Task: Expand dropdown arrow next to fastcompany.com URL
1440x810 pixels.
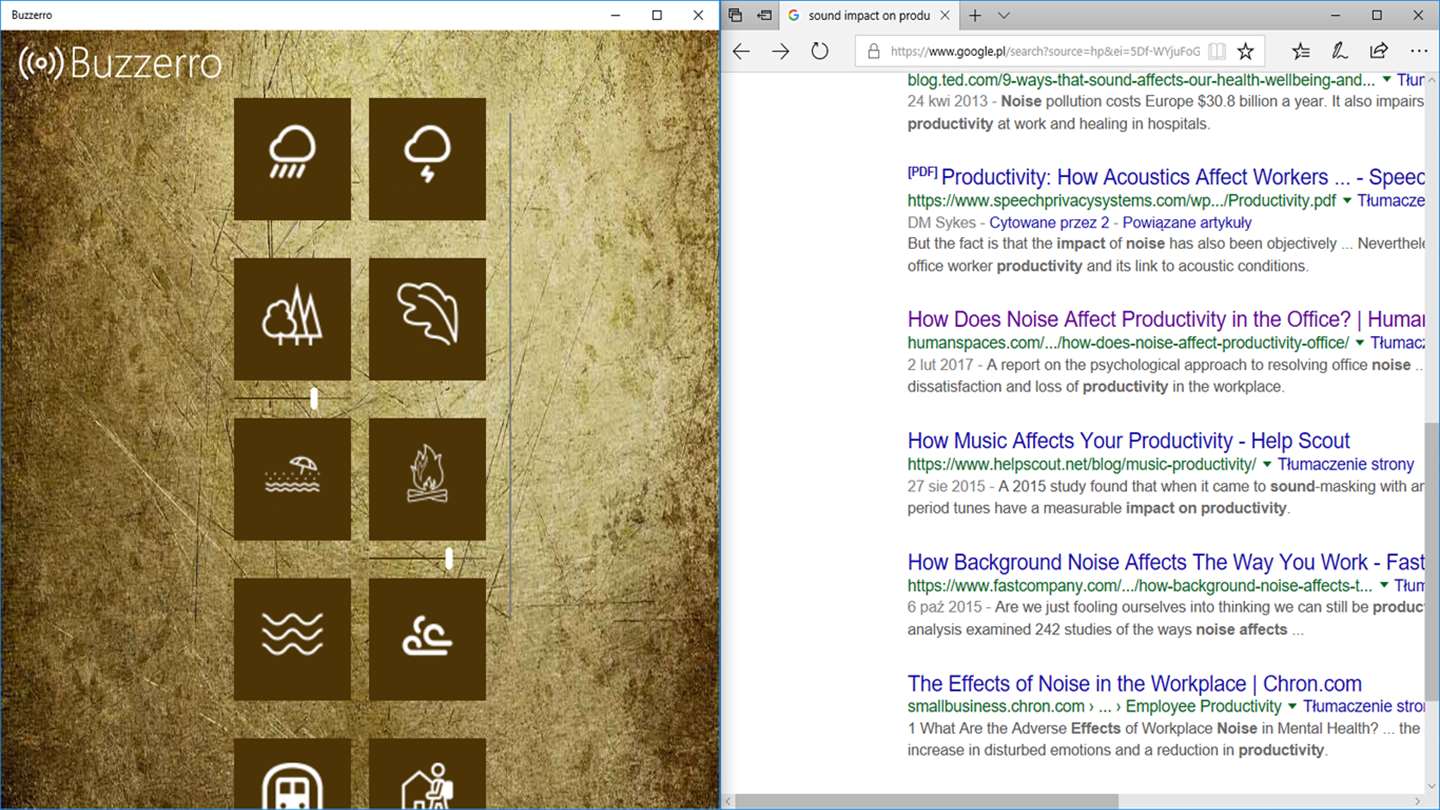Action: (1384, 586)
